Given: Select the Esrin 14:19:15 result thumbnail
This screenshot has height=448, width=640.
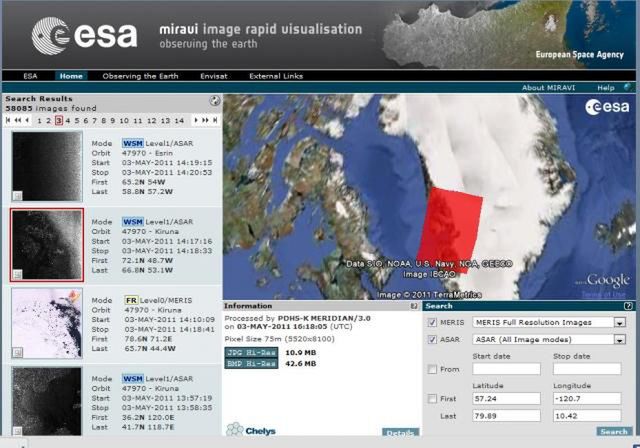Looking at the screenshot, I should pyautogui.click(x=47, y=166).
